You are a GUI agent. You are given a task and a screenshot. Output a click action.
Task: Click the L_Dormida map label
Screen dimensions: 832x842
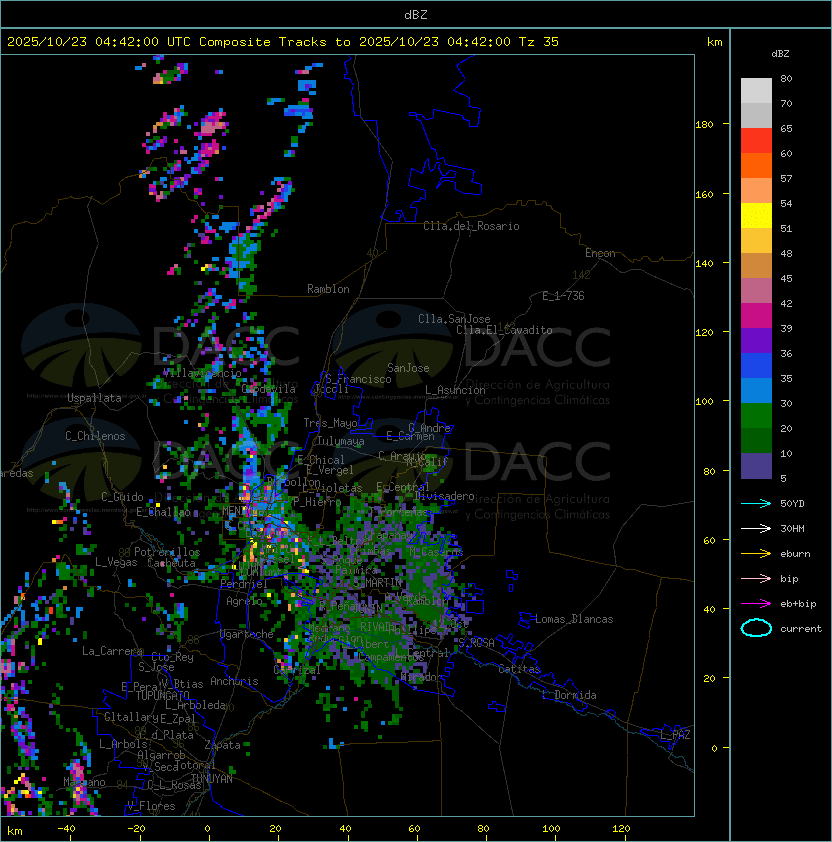(x=569, y=695)
